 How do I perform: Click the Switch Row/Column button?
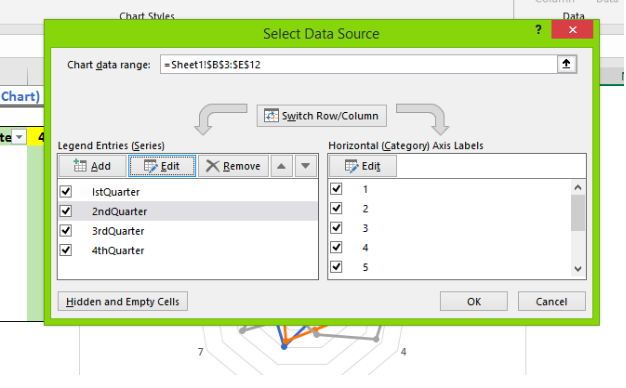coord(322,116)
